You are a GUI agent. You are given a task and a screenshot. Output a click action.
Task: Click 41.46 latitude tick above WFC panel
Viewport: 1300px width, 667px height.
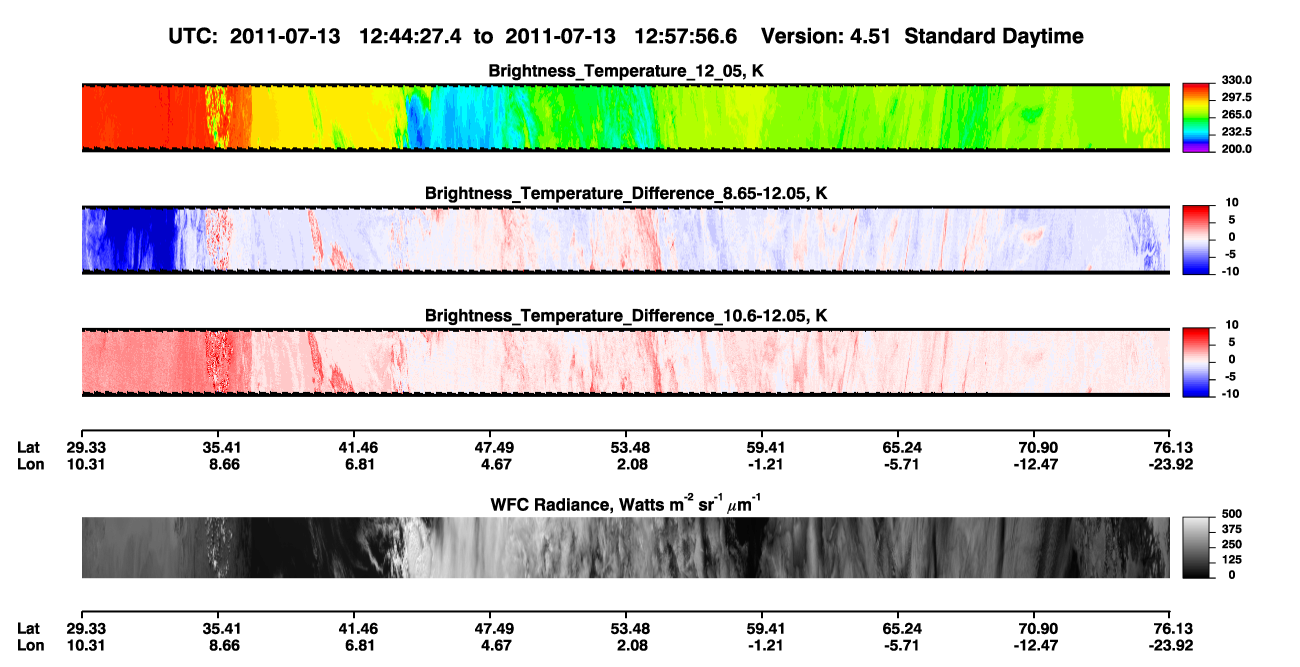358,447
